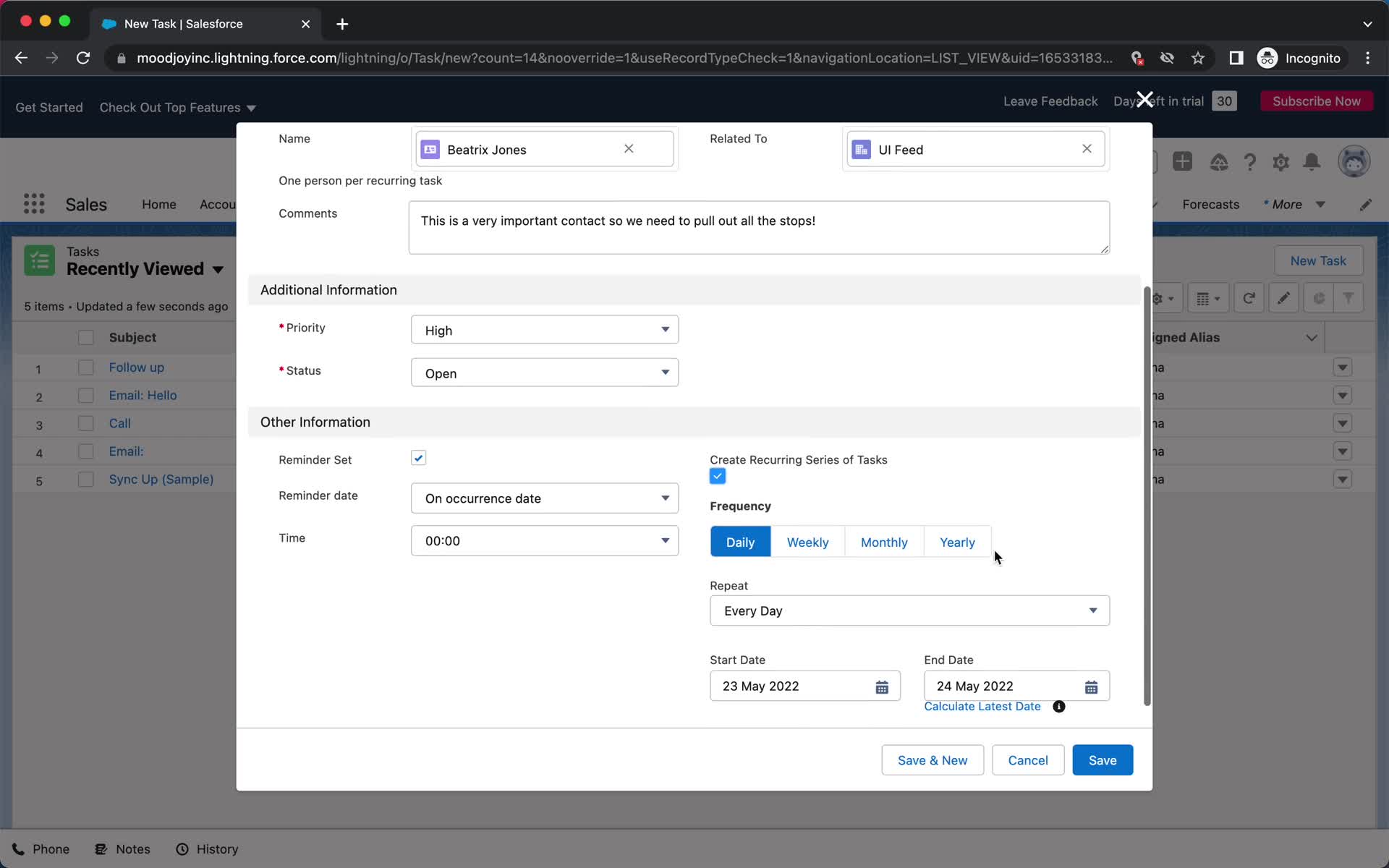Click the Tasks object icon
1389x868 pixels.
[x=39, y=260]
